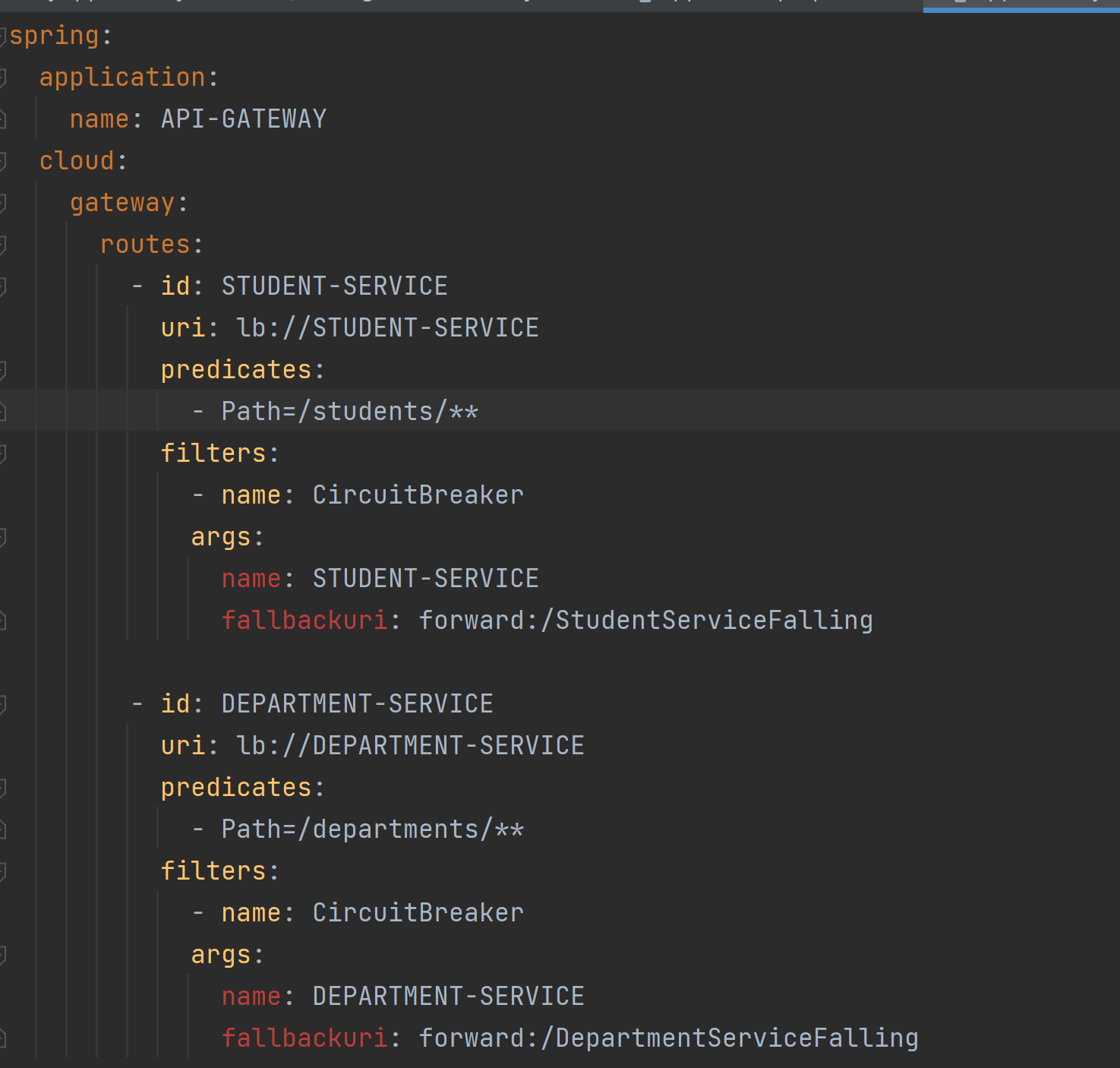Click the 'fallbackuri' key for the department service

coord(304,1038)
